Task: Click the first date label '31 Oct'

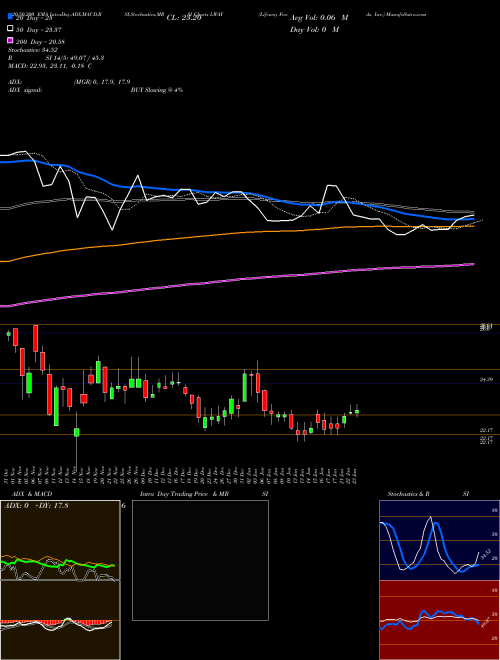Action: [x=7, y=476]
